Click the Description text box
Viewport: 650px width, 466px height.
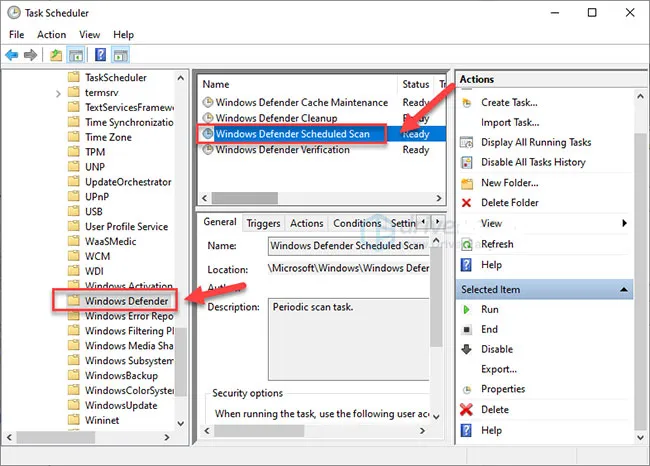348,339
